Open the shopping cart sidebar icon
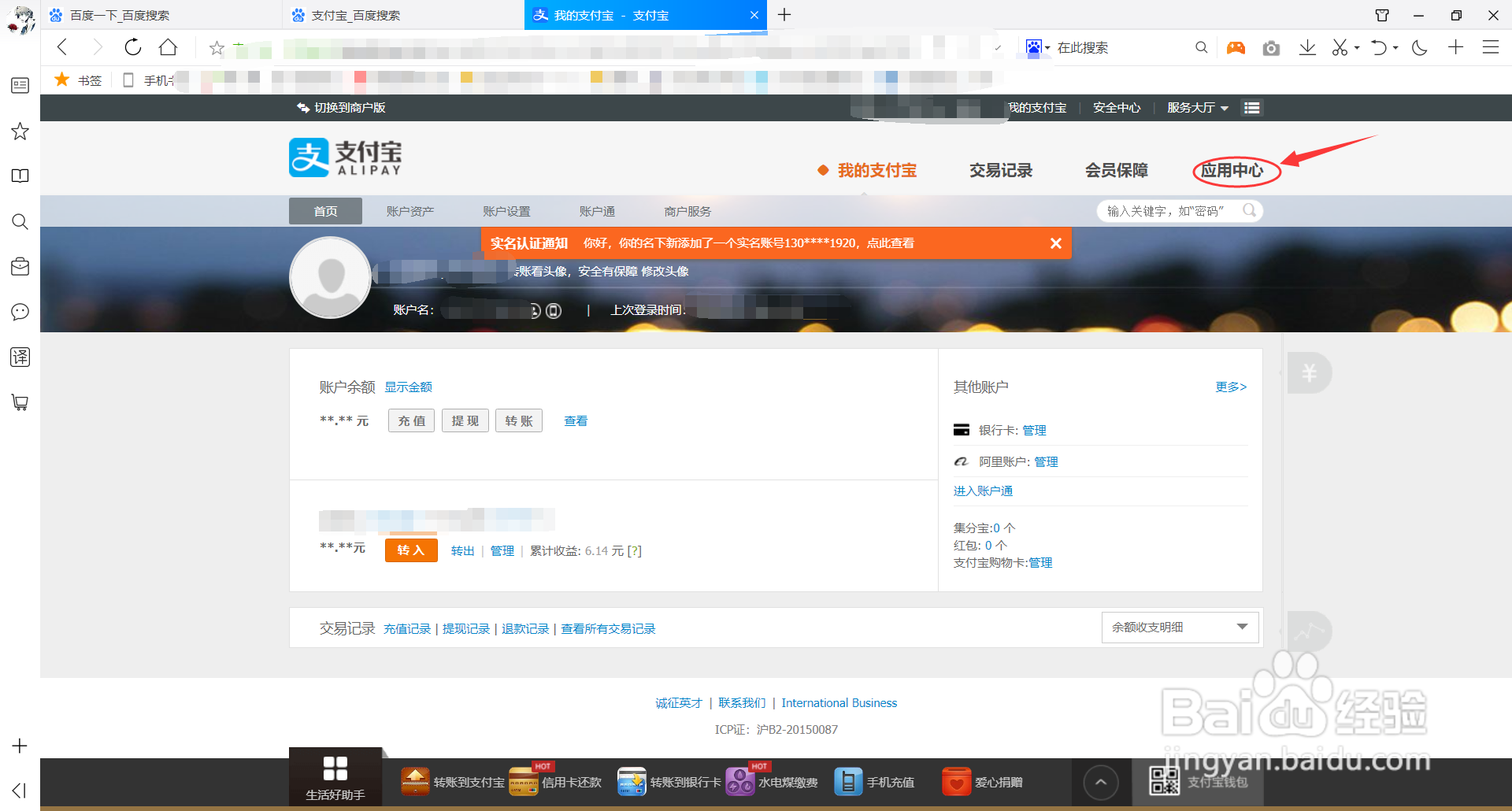1512x811 pixels. (x=20, y=402)
